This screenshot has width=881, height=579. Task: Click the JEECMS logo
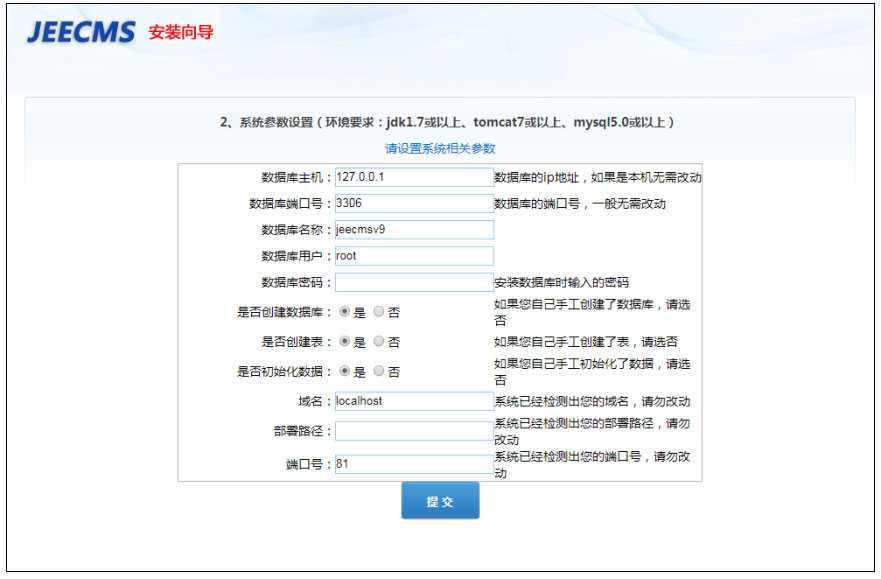(81, 32)
